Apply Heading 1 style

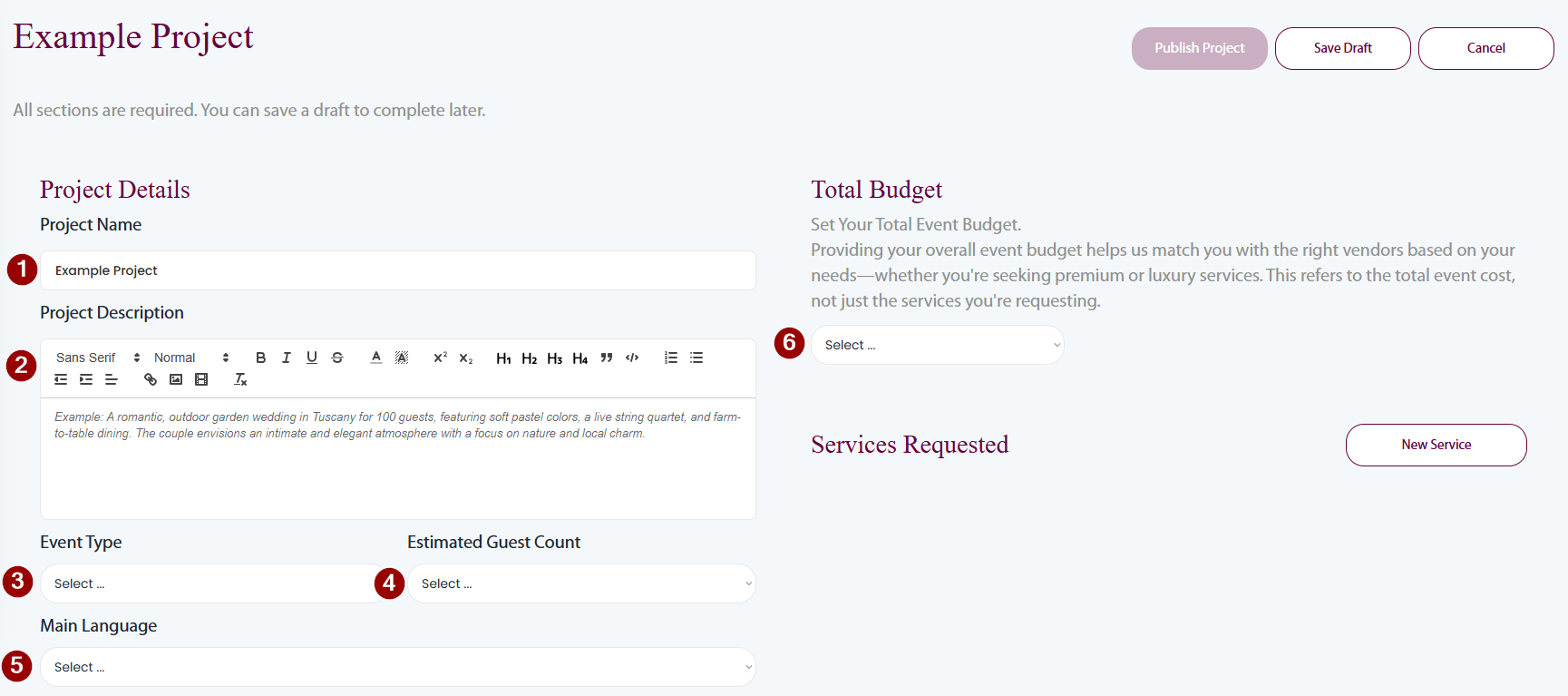click(503, 358)
